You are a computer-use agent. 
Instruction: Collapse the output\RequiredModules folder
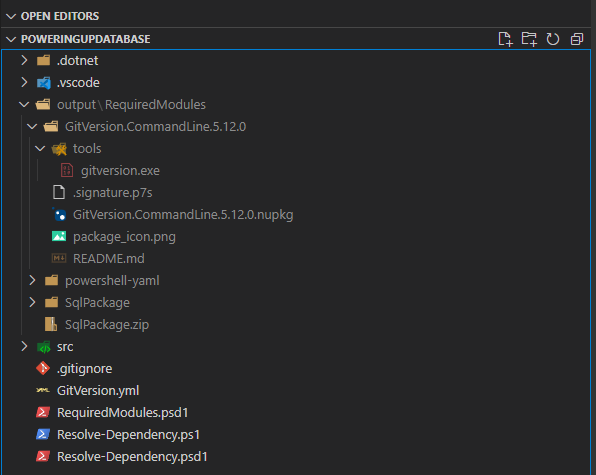(24, 104)
